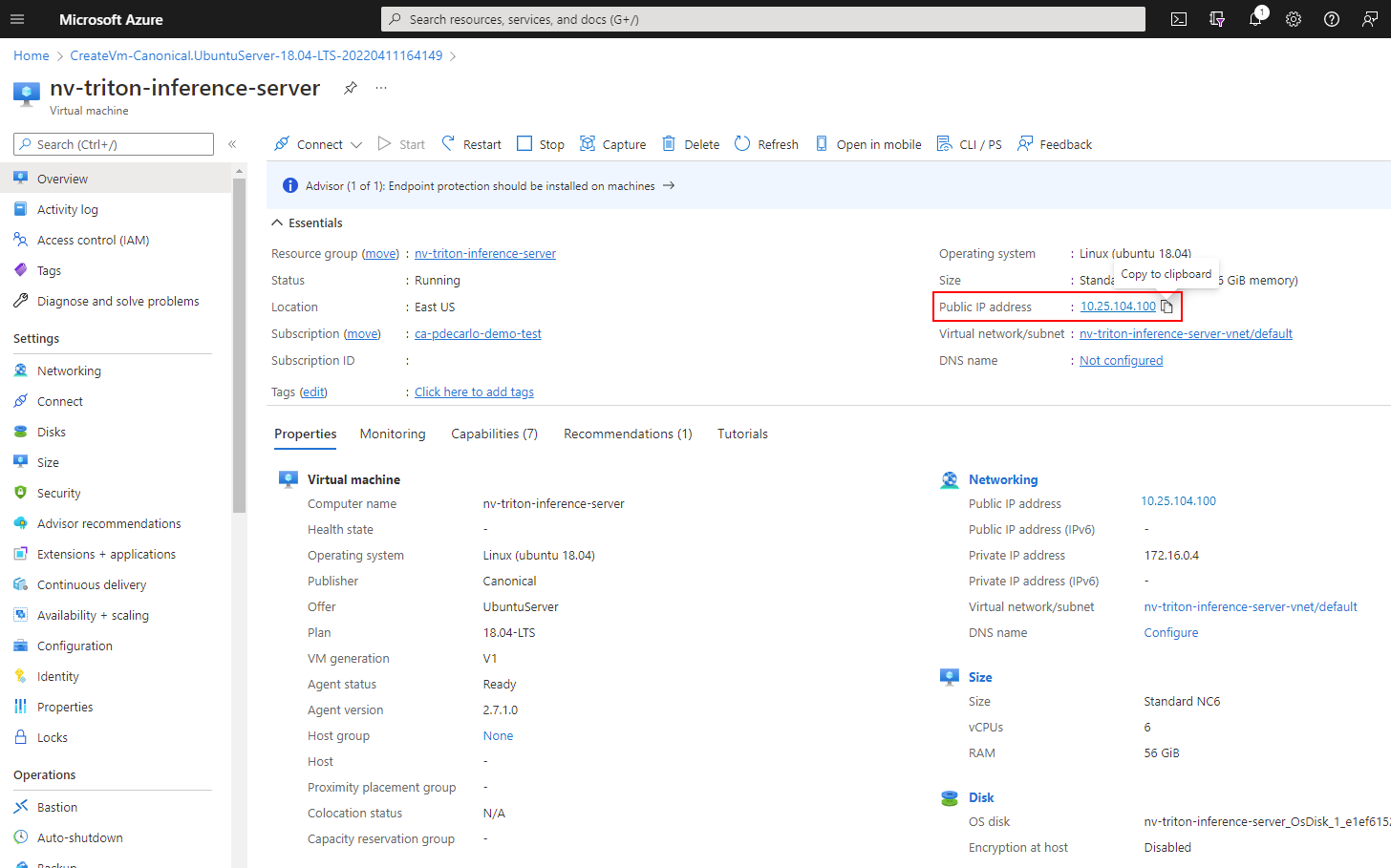Click here to add tags link
Screen dimensions: 1391x868
[474, 392]
